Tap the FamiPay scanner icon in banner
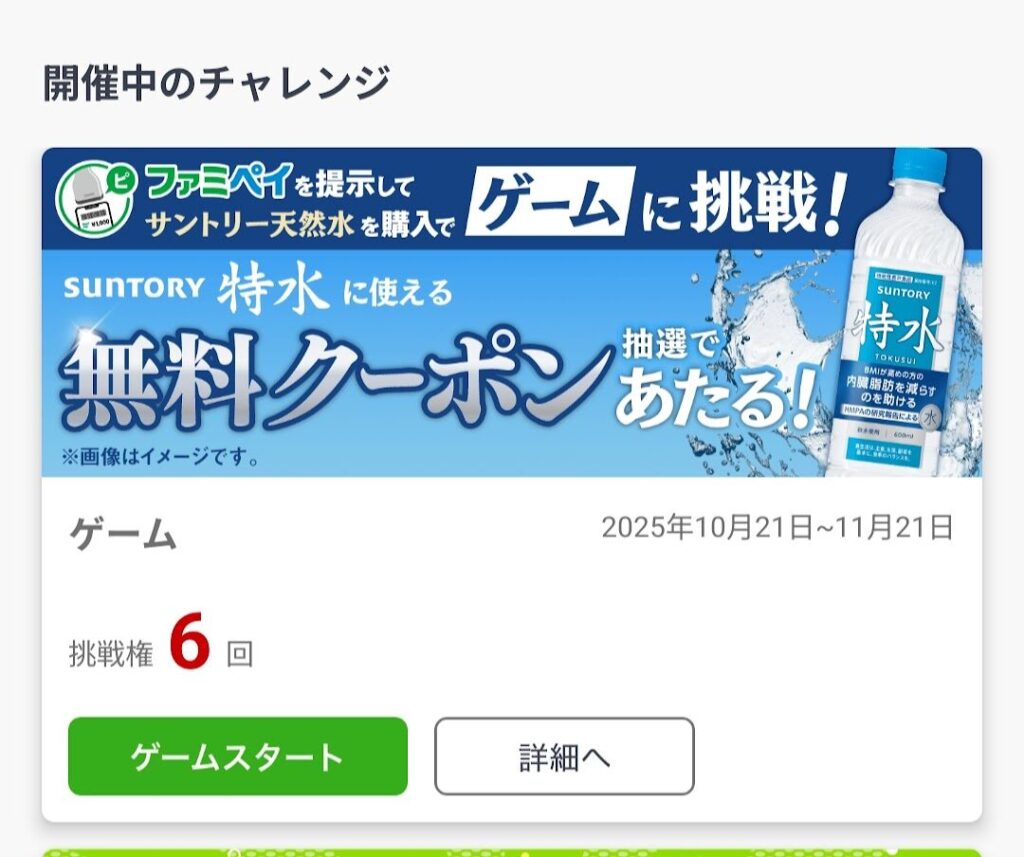This screenshot has height=857, width=1024. coord(97,199)
